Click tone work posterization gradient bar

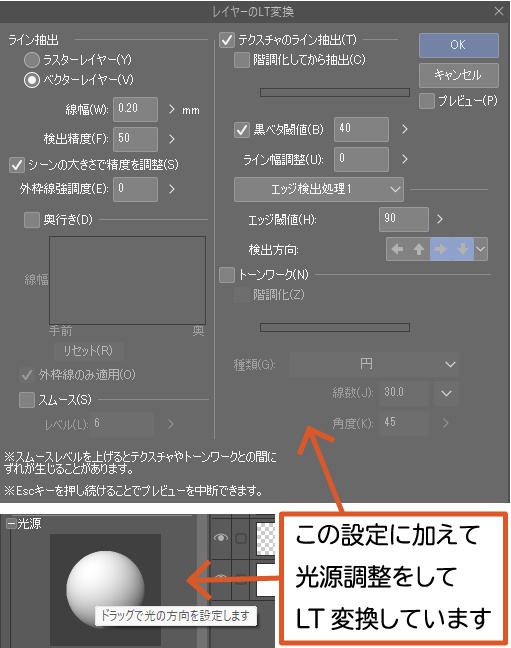point(335,328)
